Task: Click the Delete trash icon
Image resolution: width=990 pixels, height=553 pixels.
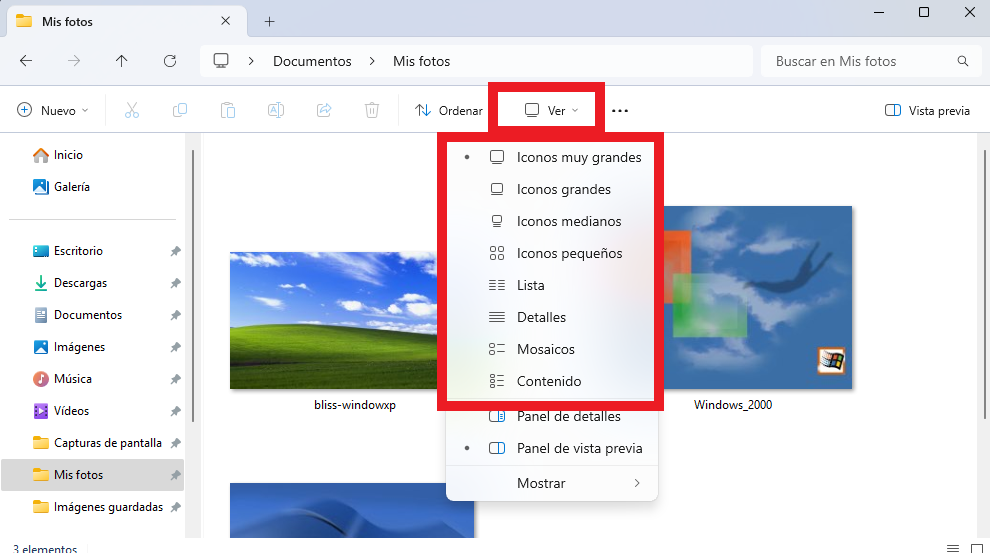Action: click(372, 110)
